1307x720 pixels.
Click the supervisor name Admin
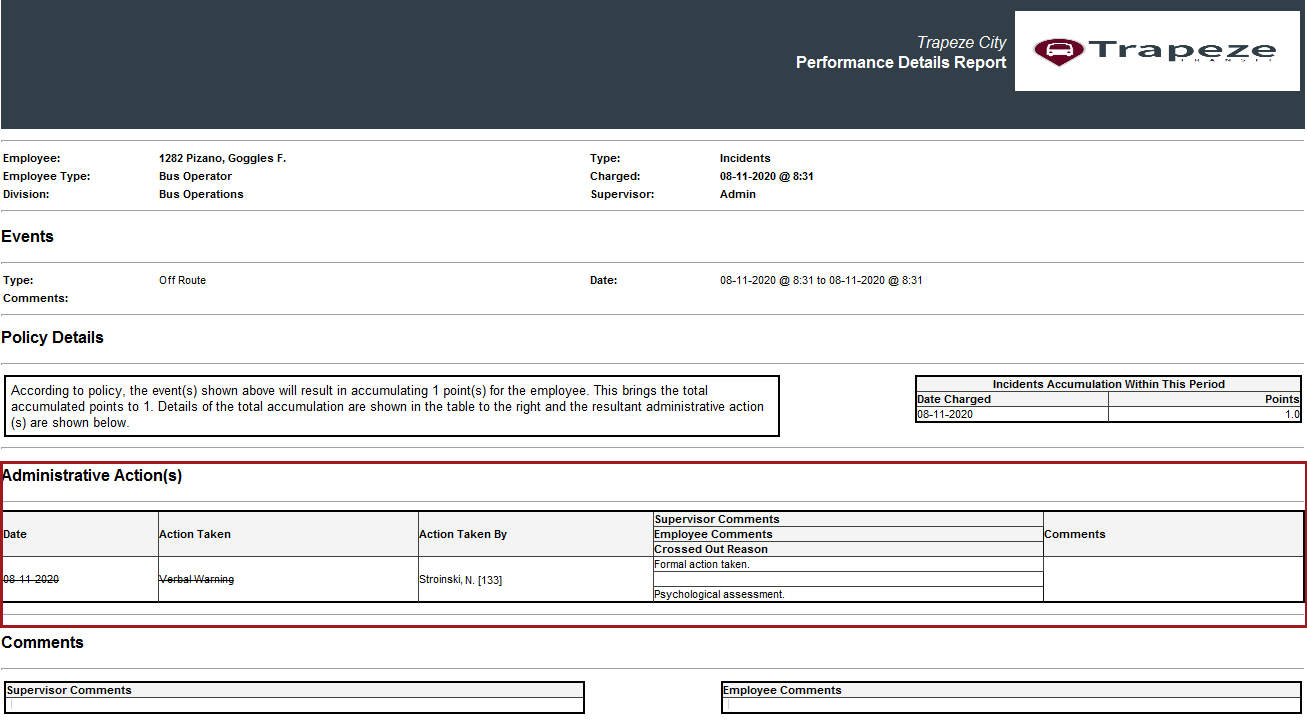737,193
